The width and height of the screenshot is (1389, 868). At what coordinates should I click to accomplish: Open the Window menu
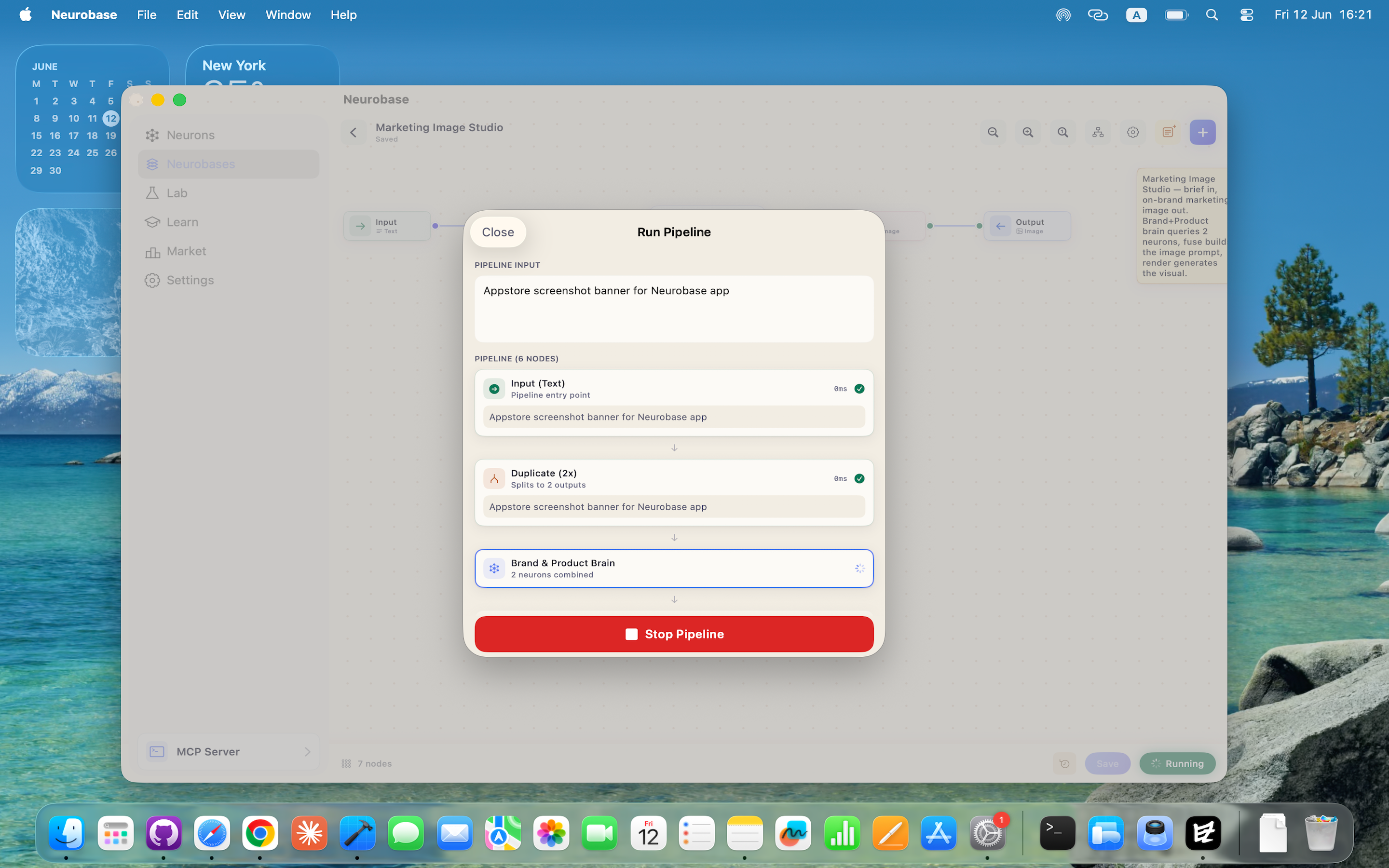click(287, 15)
